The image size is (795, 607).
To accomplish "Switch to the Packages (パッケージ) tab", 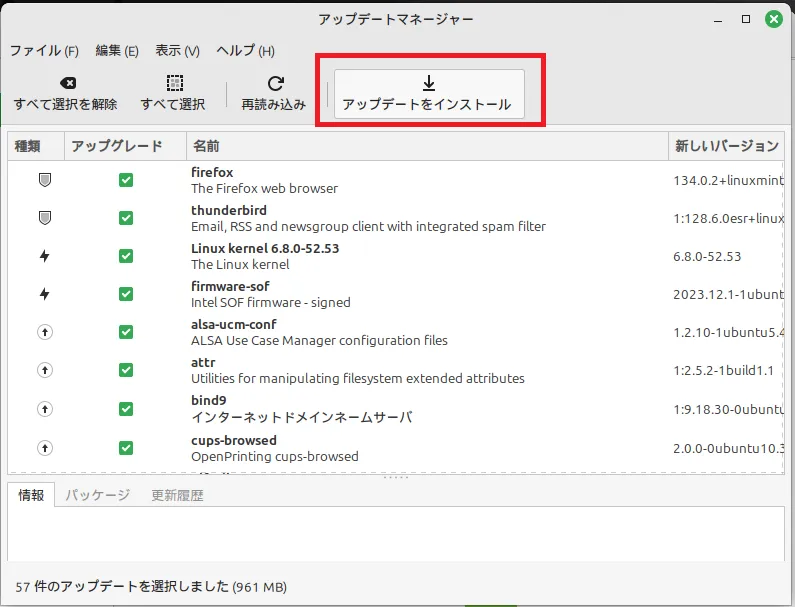I will tap(98, 495).
